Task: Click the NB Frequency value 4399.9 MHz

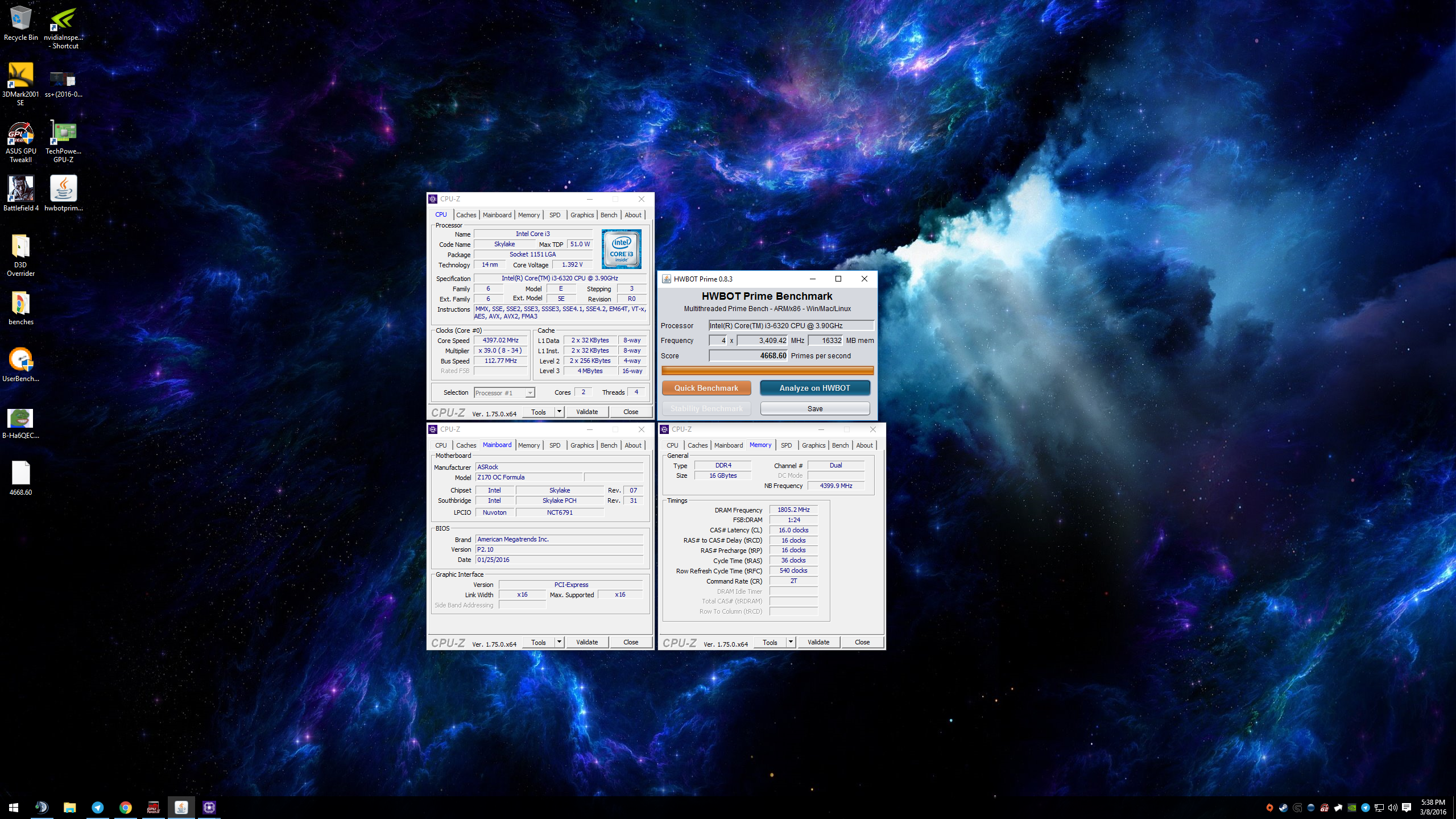Action: click(836, 486)
